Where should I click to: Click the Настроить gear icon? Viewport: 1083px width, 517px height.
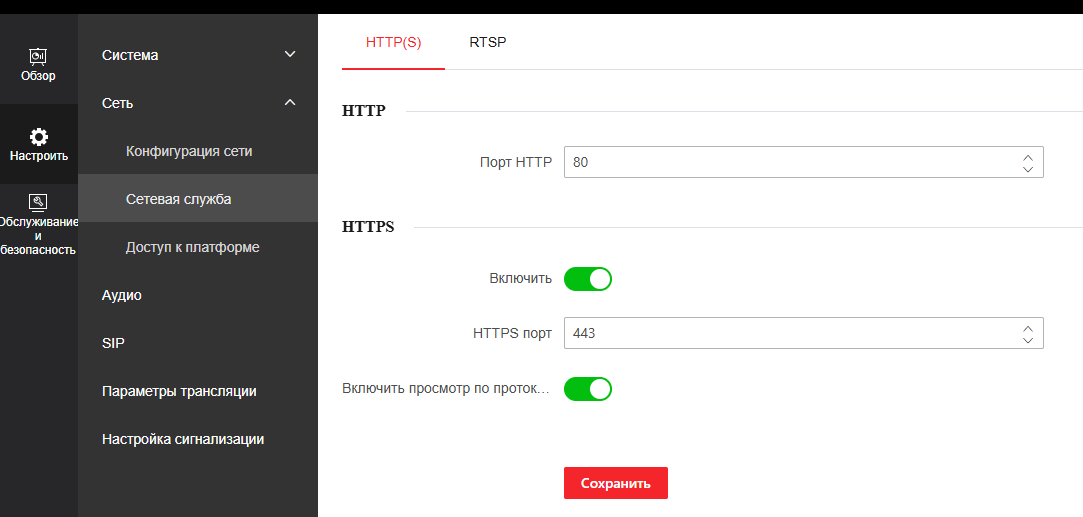point(38,137)
